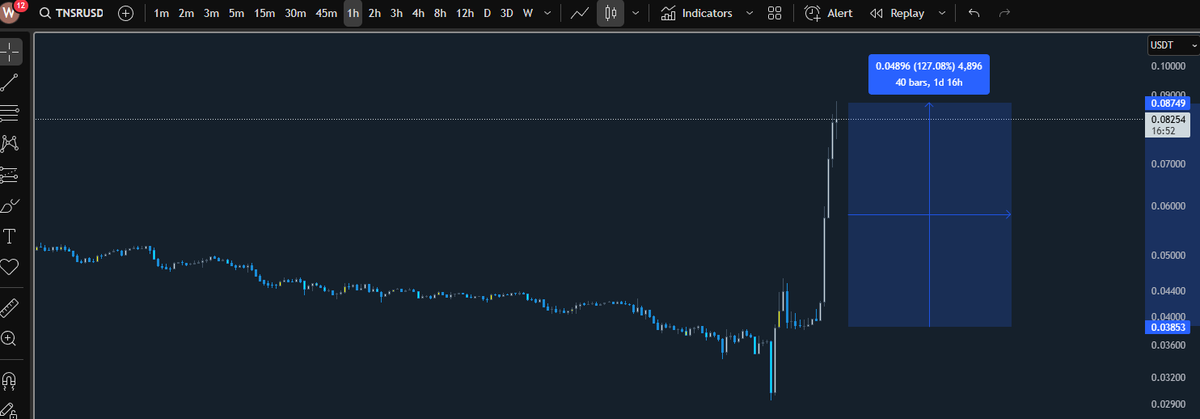Open the TNSRUSD symbol search
This screenshot has height=419, width=1200.
tap(72, 14)
